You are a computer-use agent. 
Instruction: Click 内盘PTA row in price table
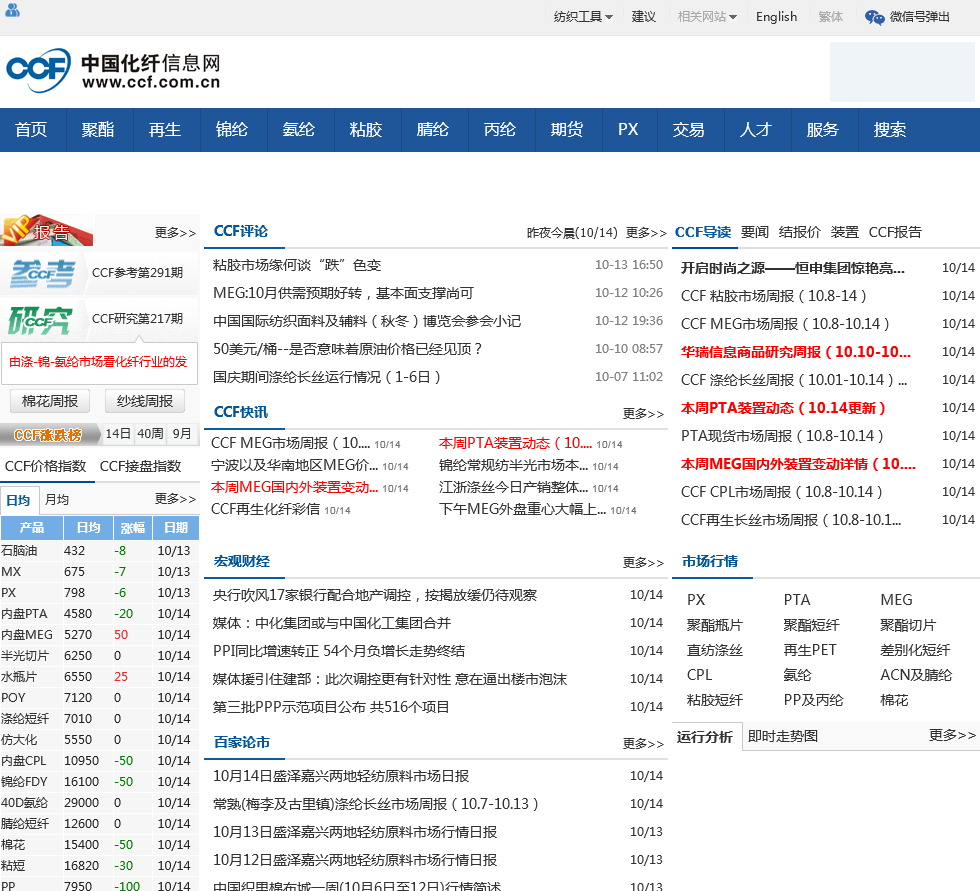[100, 614]
